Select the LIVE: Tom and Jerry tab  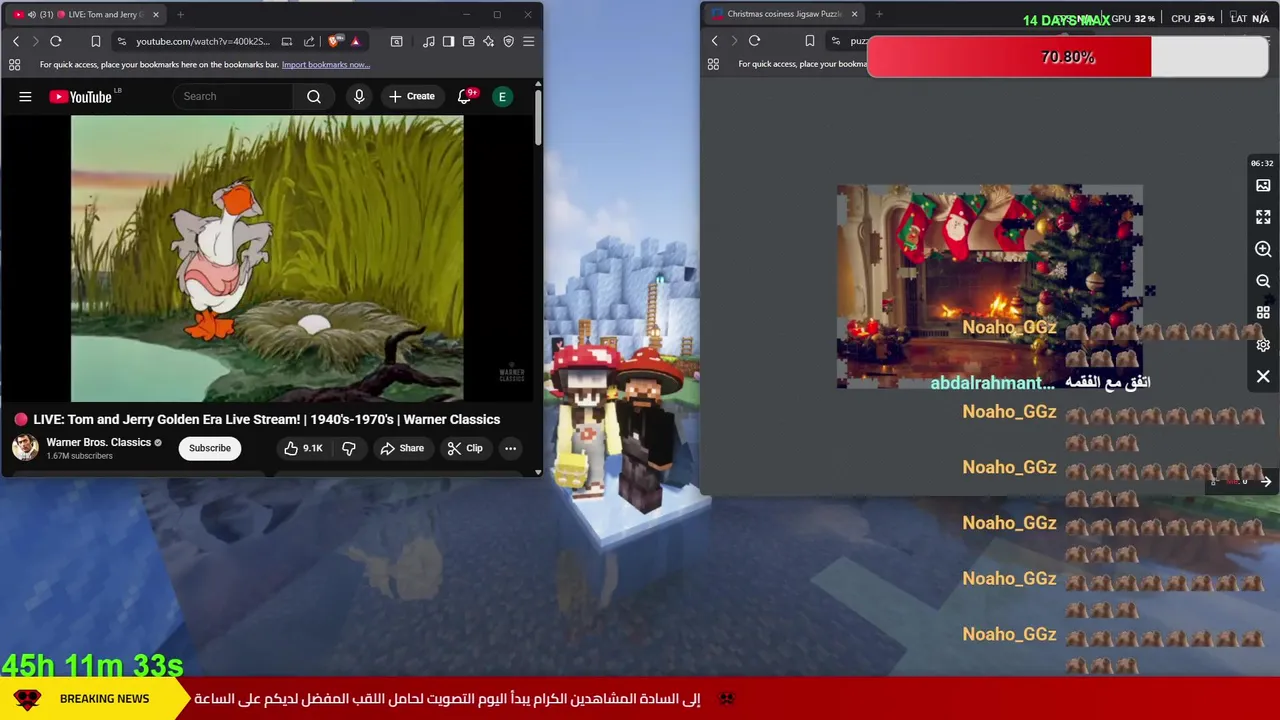86,15
